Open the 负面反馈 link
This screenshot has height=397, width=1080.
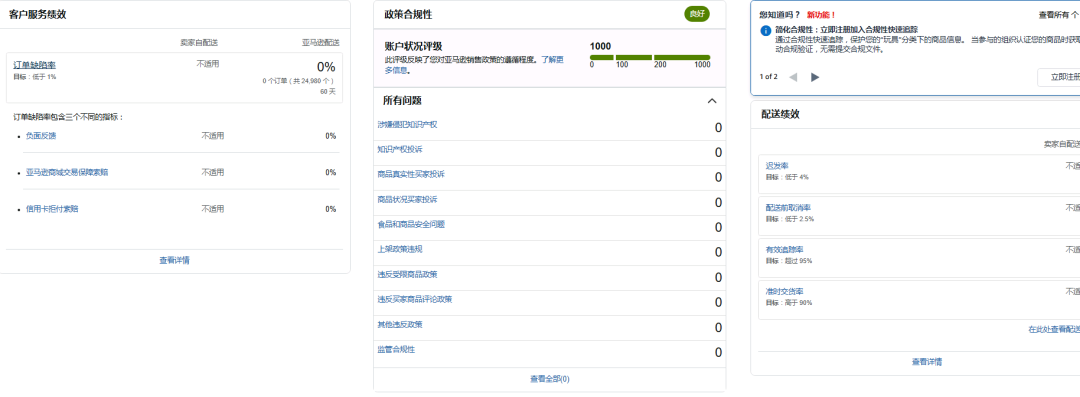pos(41,136)
